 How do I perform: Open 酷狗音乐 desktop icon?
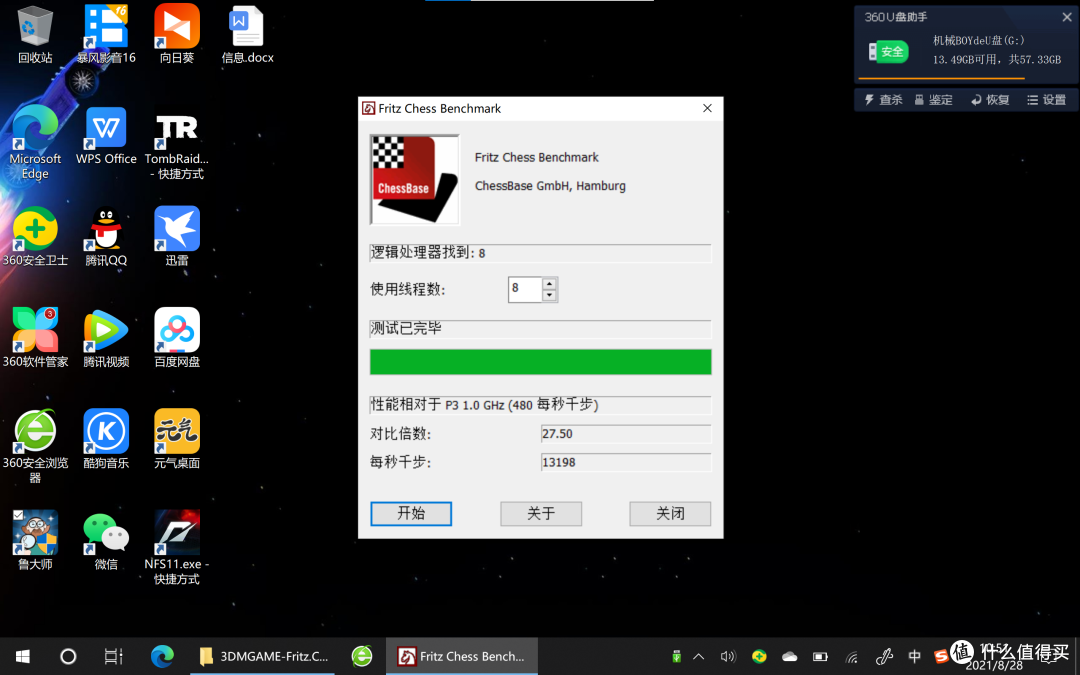click(x=106, y=439)
